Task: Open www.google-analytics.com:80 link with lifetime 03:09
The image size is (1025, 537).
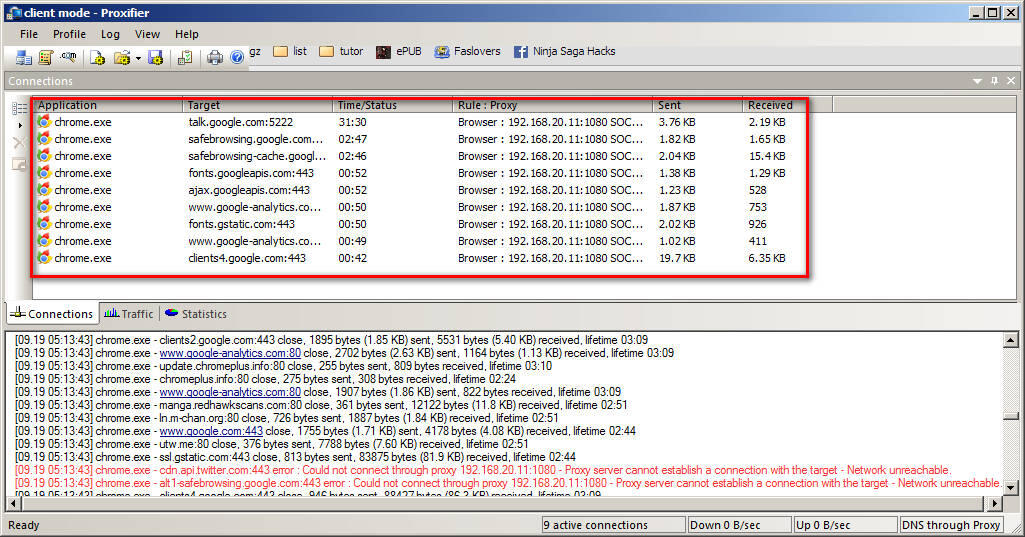Action: (x=230, y=353)
